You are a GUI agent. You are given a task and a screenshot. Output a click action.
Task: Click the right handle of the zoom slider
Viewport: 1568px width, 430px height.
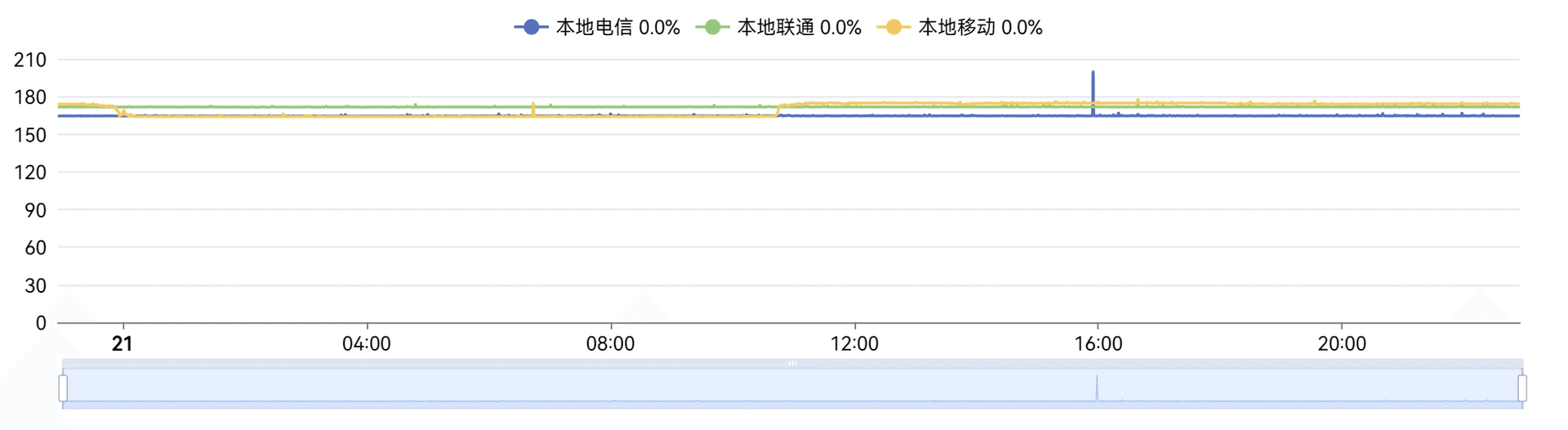(x=1522, y=387)
